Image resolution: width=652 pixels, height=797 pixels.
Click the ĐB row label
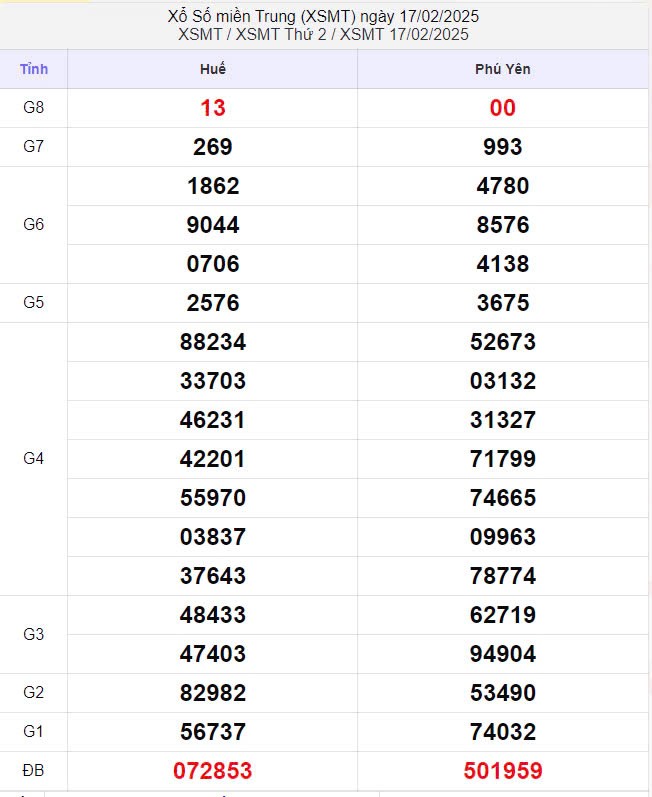pos(33,771)
